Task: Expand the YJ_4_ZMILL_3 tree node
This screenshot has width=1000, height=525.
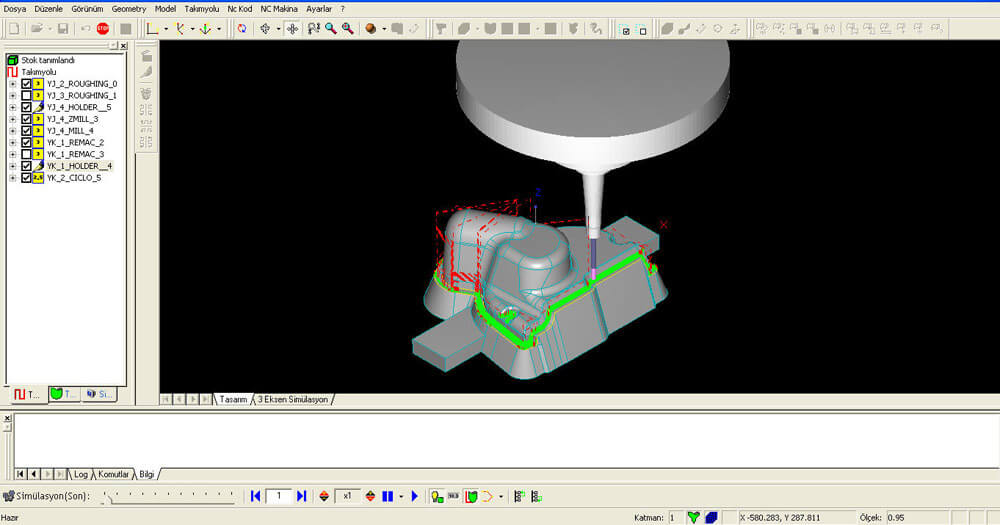Action: (12, 119)
